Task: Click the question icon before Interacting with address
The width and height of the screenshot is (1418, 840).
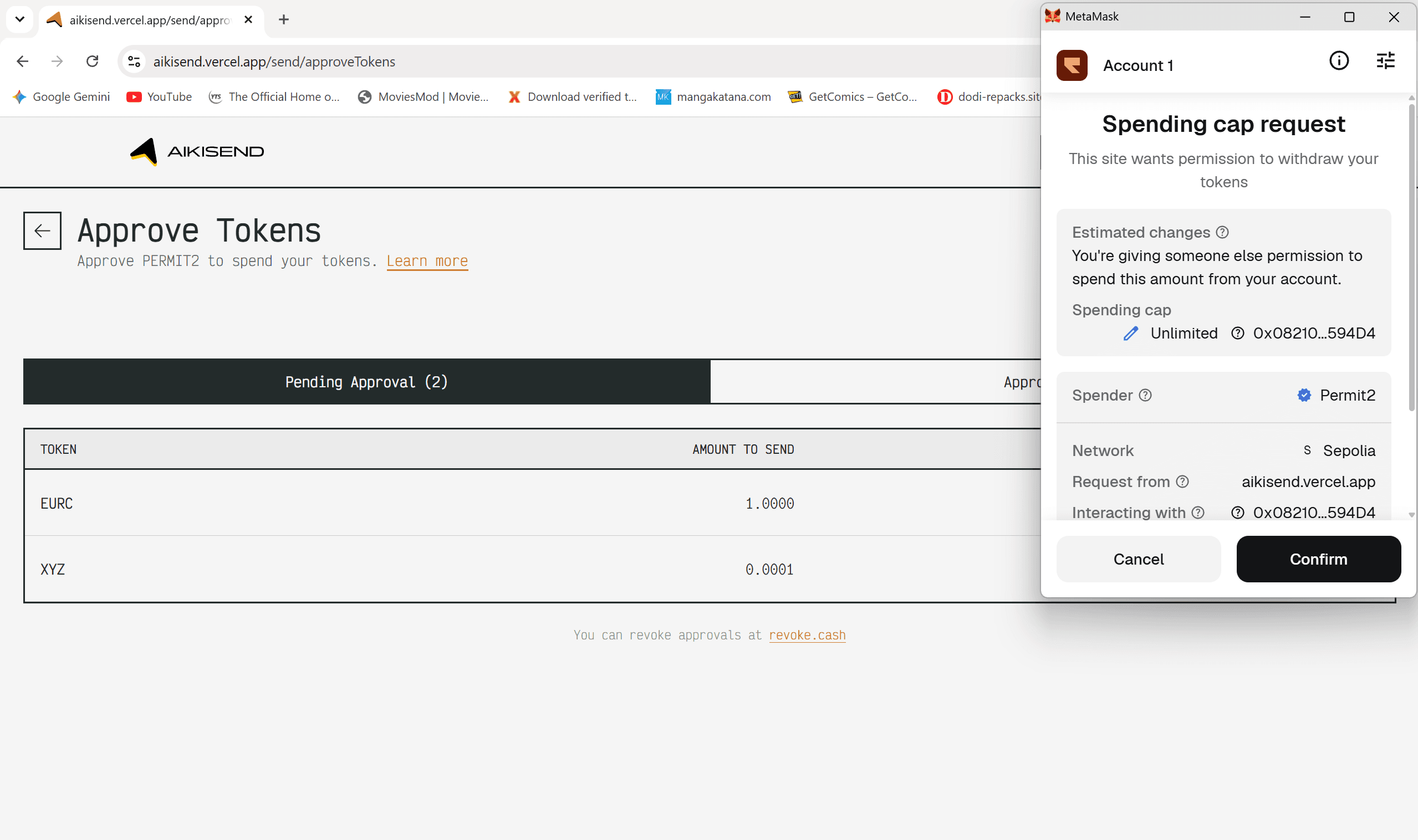Action: point(1238,513)
